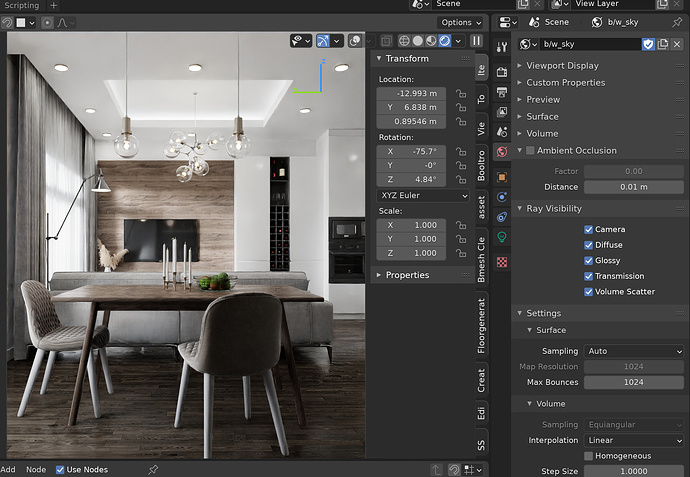
Task: Switch to material preview shading
Action: [x=431, y=41]
